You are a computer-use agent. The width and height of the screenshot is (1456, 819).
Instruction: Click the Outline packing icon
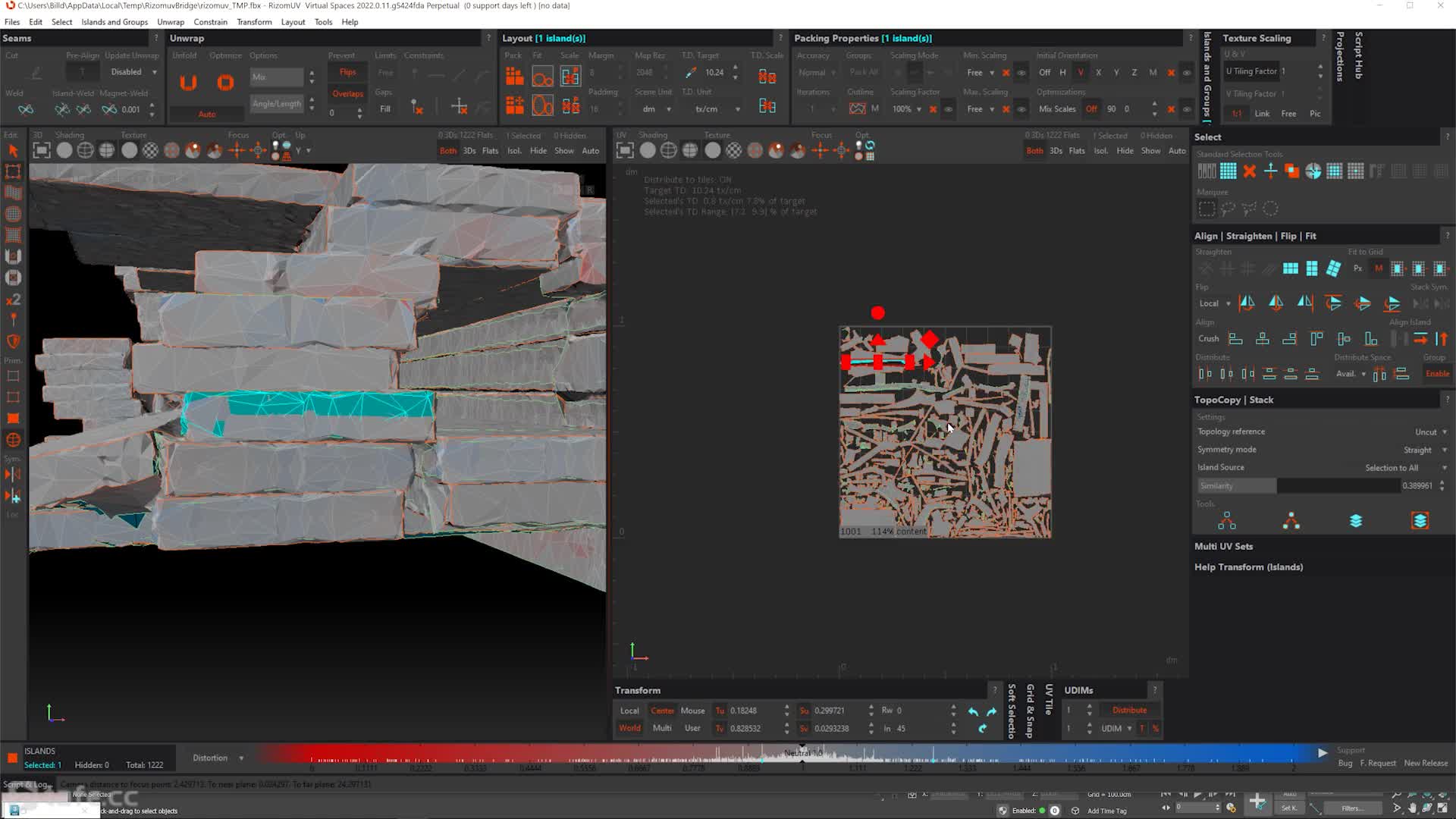coord(858,108)
